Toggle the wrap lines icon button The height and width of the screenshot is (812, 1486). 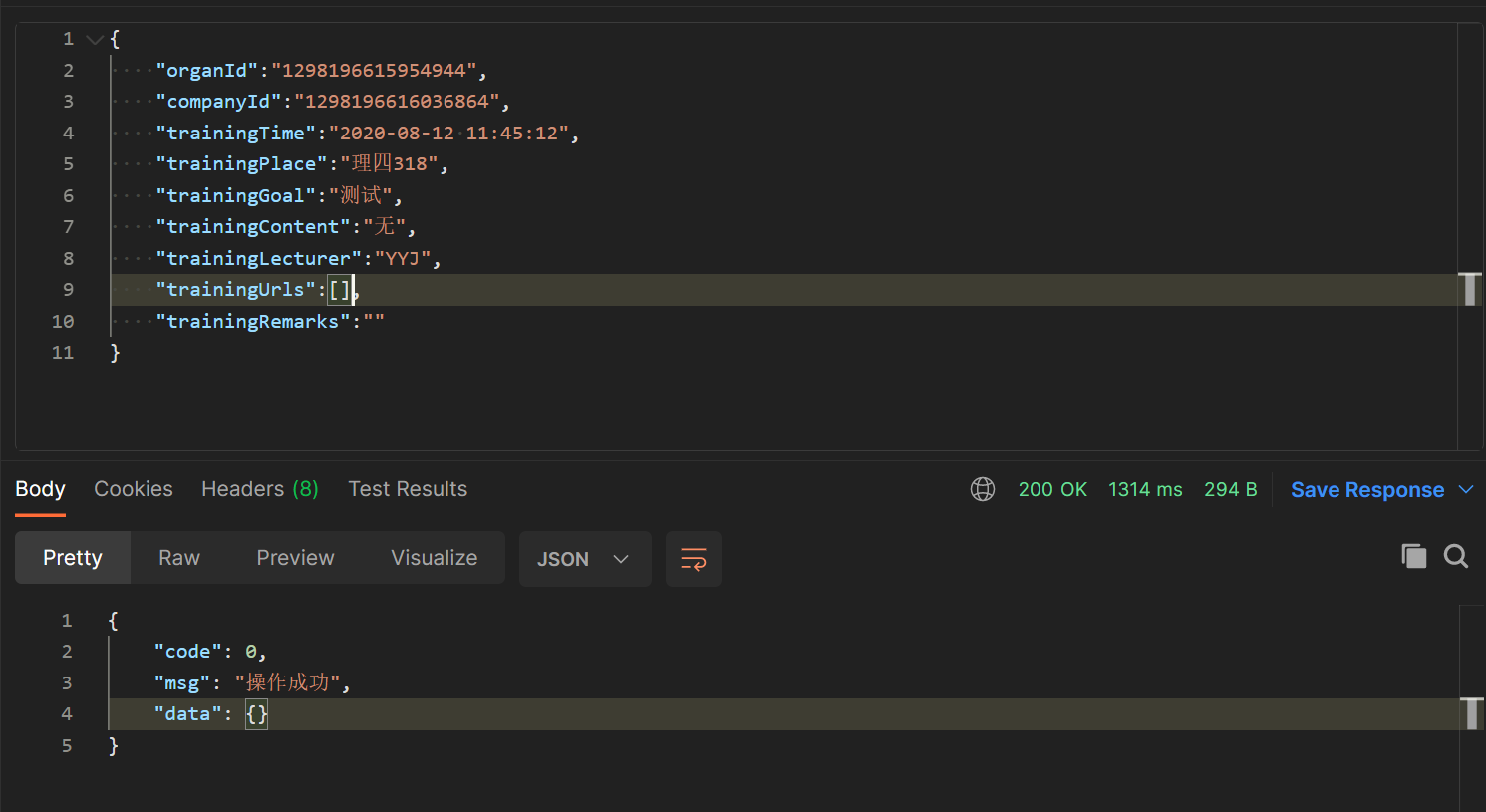click(694, 559)
